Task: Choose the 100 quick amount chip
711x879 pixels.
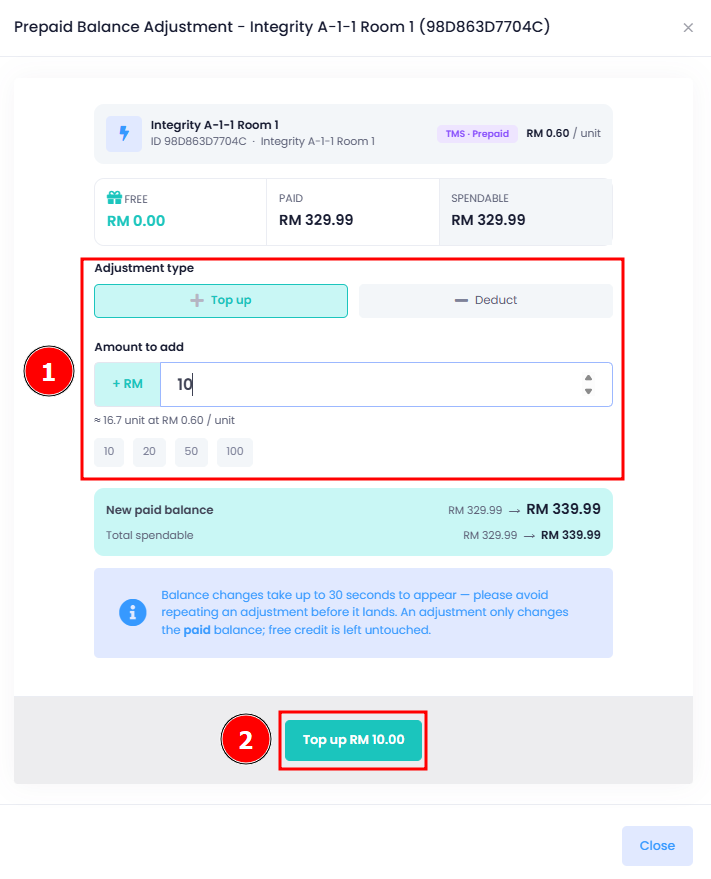Action: (235, 452)
